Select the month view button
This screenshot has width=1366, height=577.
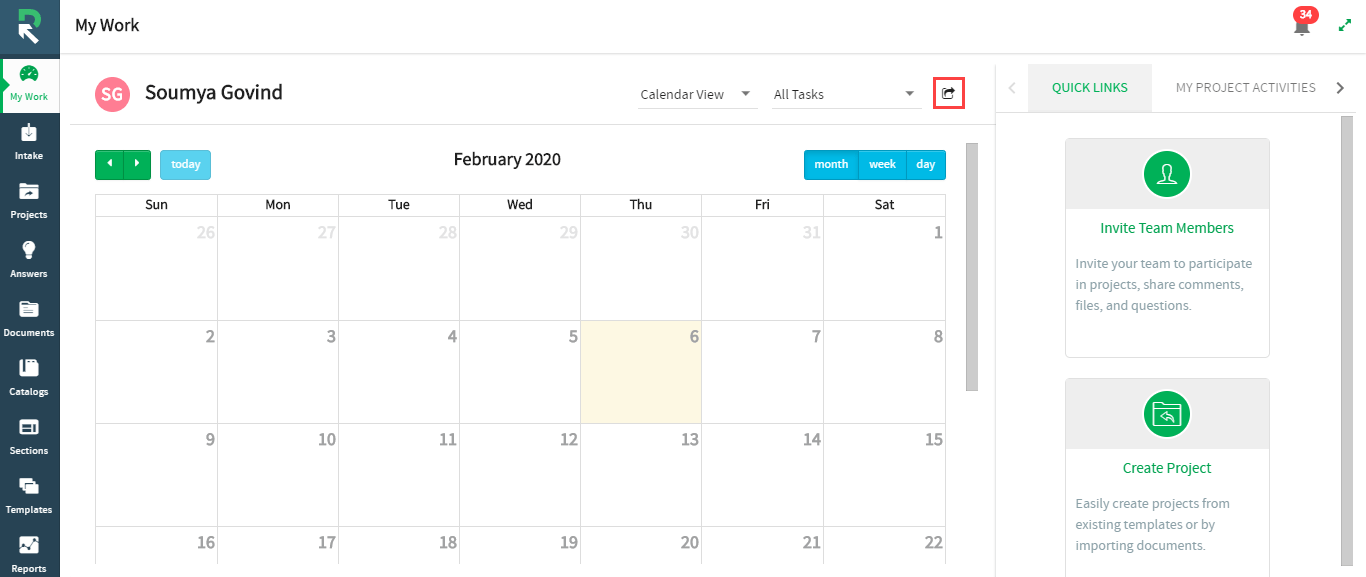tap(831, 165)
